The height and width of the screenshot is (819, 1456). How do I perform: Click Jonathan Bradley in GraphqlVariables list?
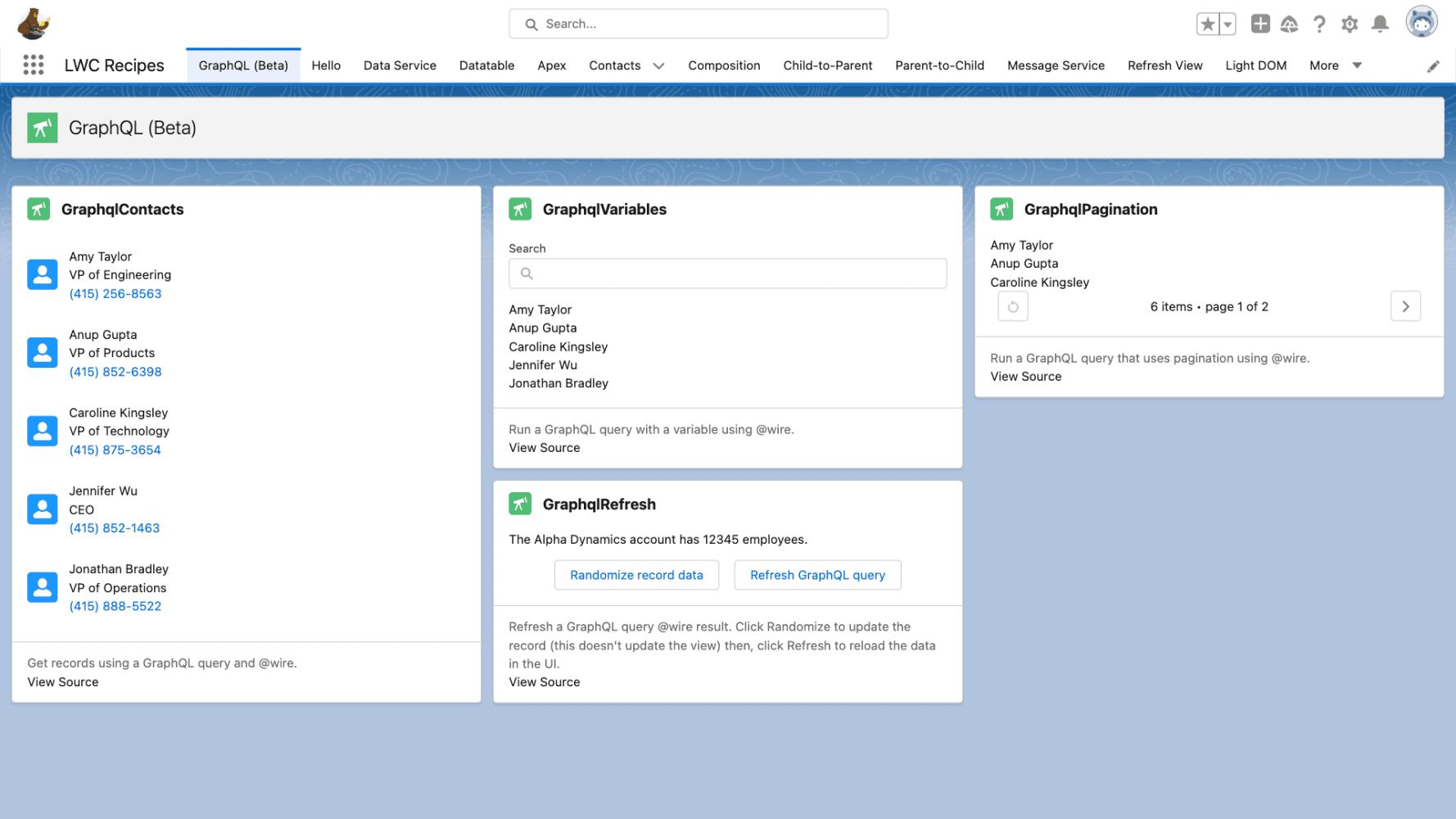[558, 383]
